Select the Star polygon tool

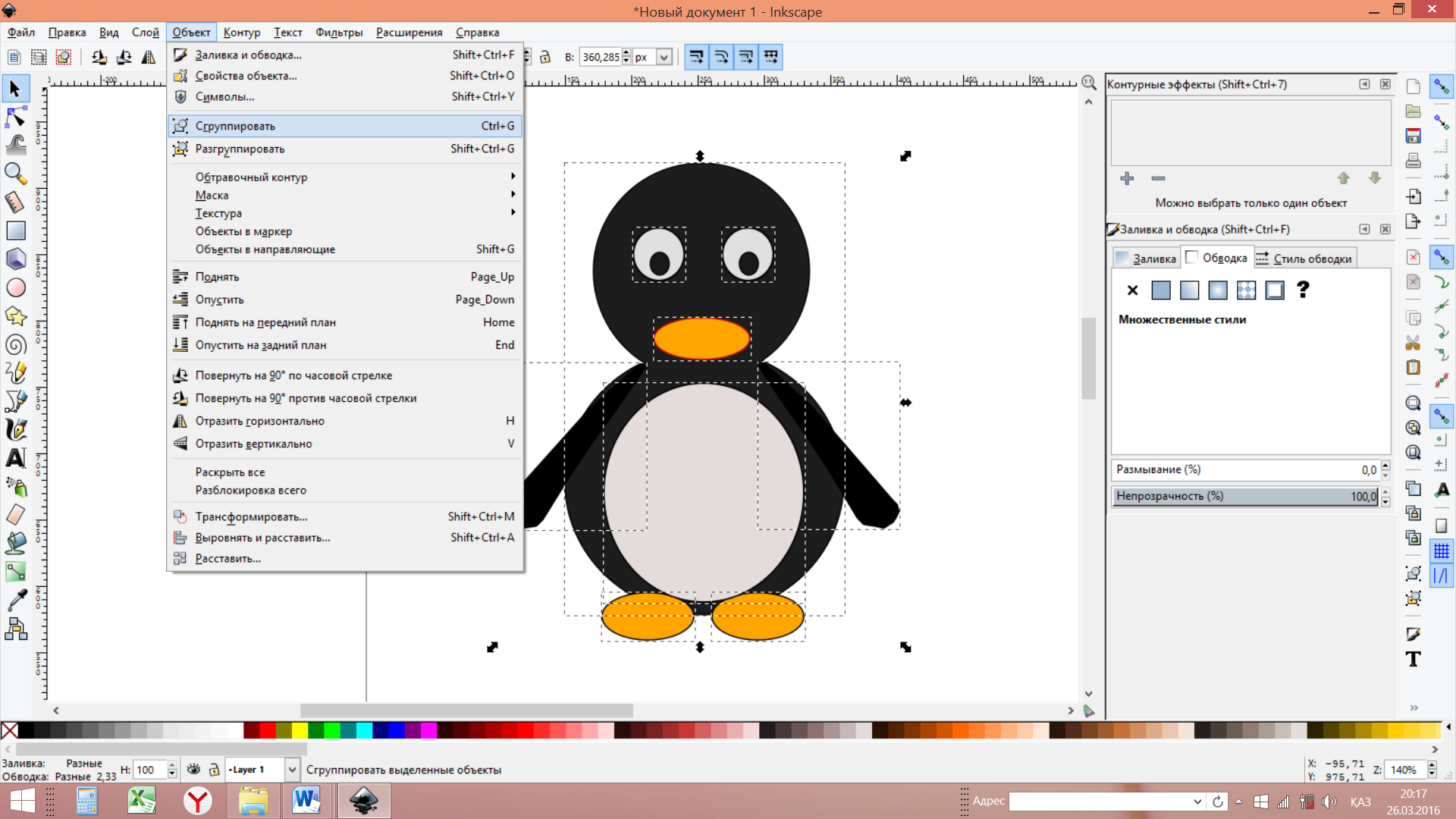pyautogui.click(x=15, y=316)
